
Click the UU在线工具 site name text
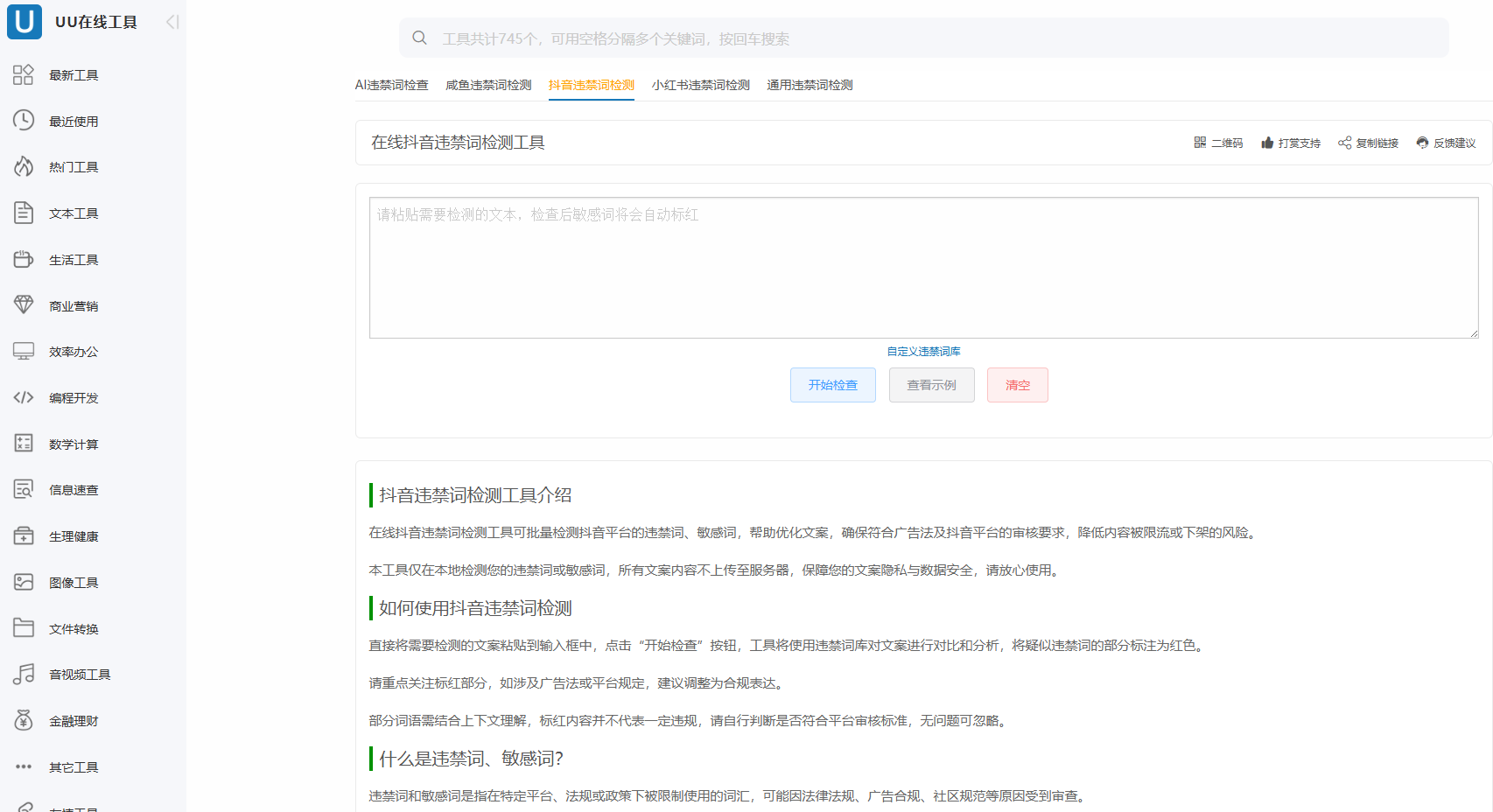click(96, 22)
